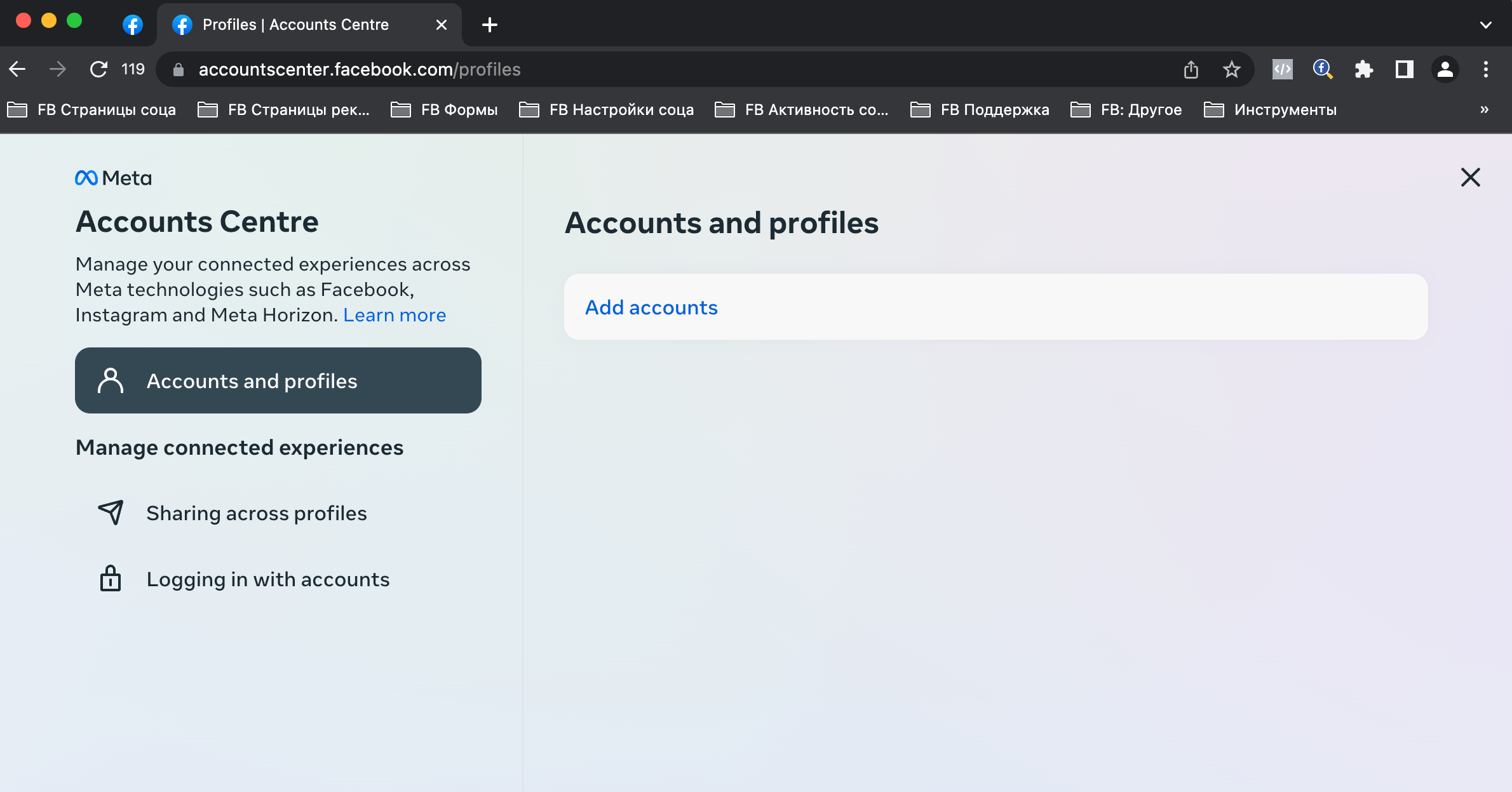
Task: Open the Facebook magnifier extension icon
Action: pyautogui.click(x=1323, y=69)
